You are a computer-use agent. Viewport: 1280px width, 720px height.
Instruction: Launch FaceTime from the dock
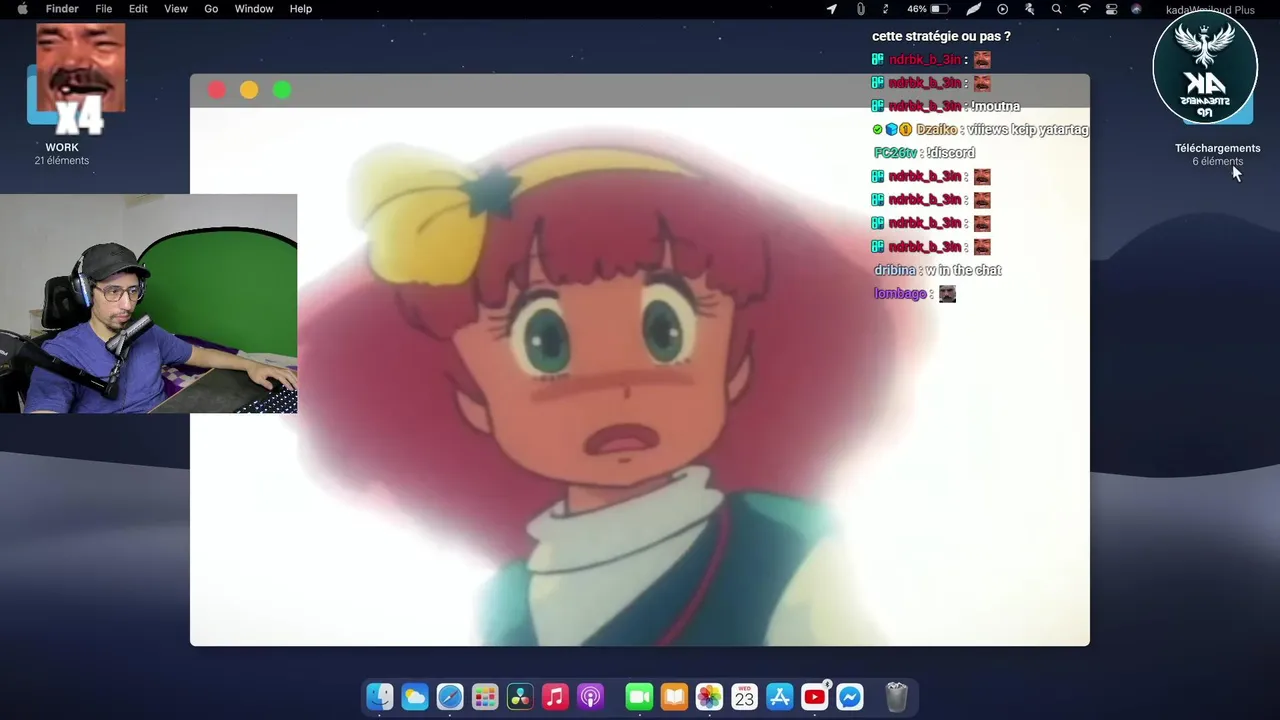(x=639, y=697)
